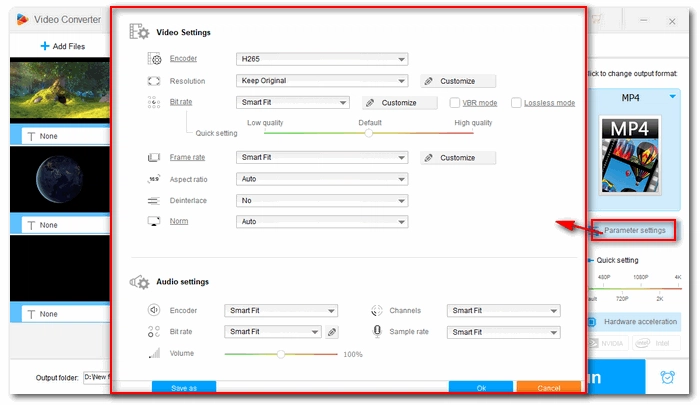Viewport: 700px width, 405px height.
Task: Open Parameter settings in main window
Action: (633, 230)
